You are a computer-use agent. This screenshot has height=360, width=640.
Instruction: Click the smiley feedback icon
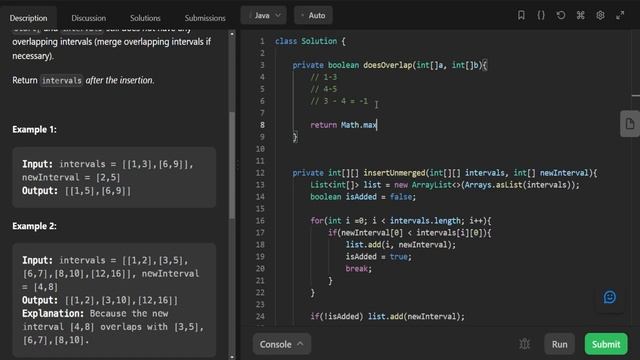coord(610,297)
